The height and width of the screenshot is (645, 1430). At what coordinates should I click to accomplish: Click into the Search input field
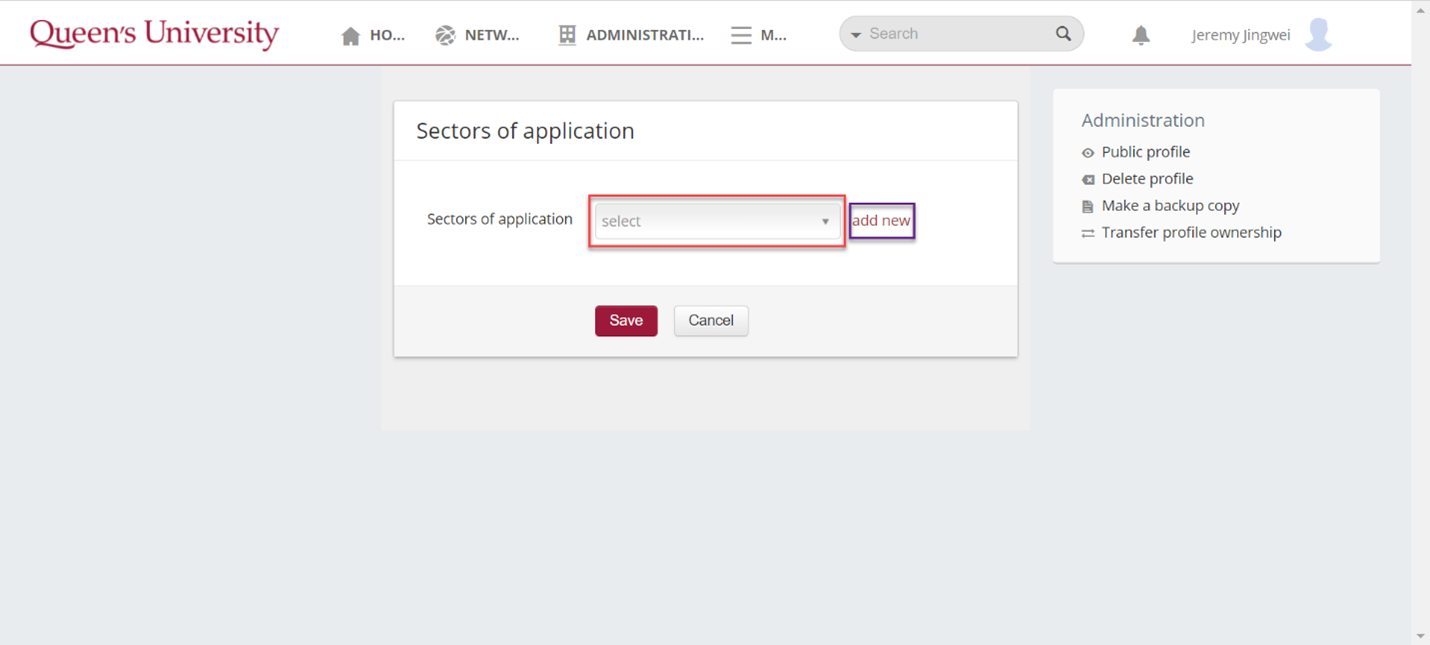click(950, 34)
